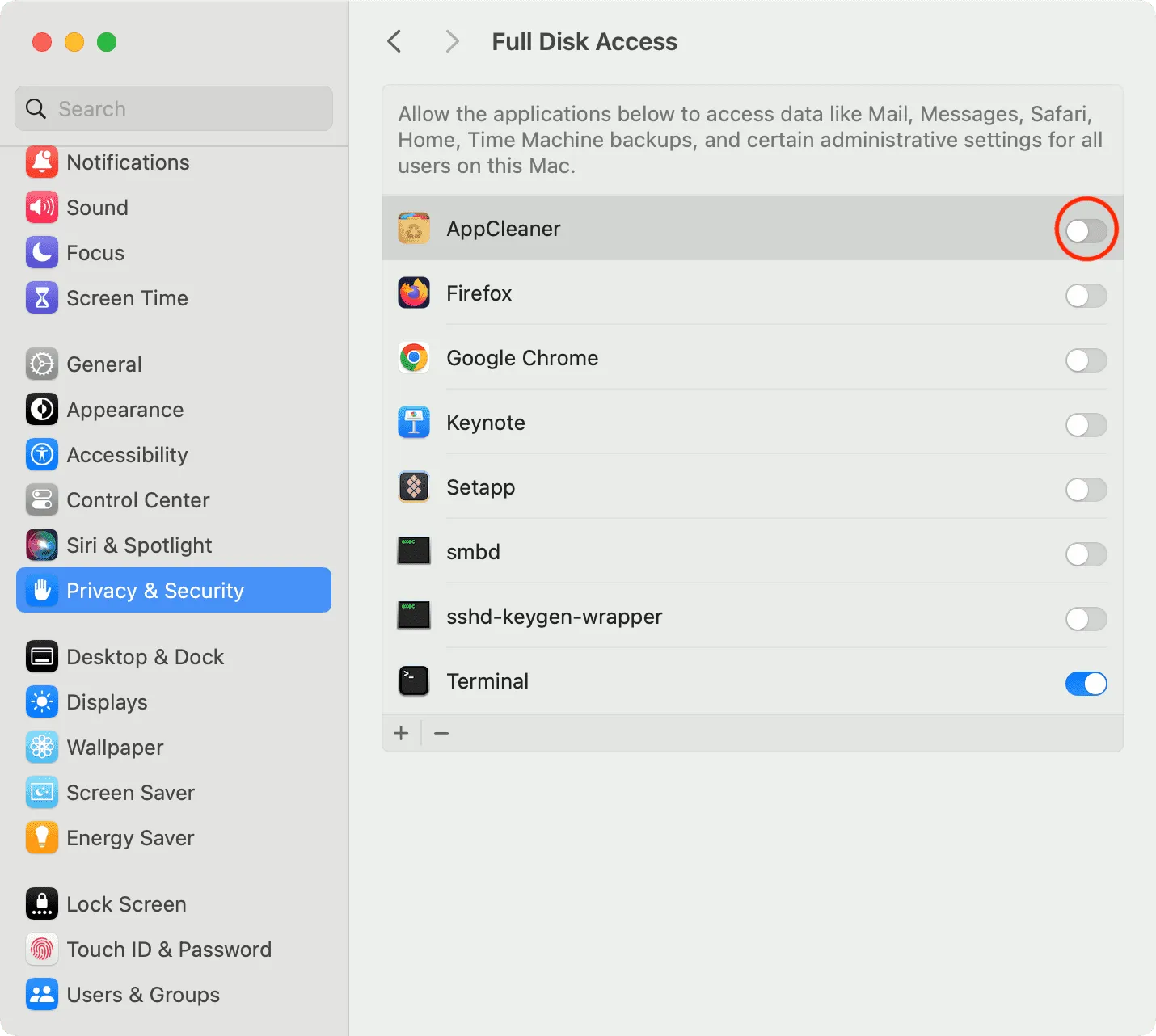Click the Full Disk Access title
Image resolution: width=1156 pixels, height=1036 pixels.
click(x=584, y=41)
